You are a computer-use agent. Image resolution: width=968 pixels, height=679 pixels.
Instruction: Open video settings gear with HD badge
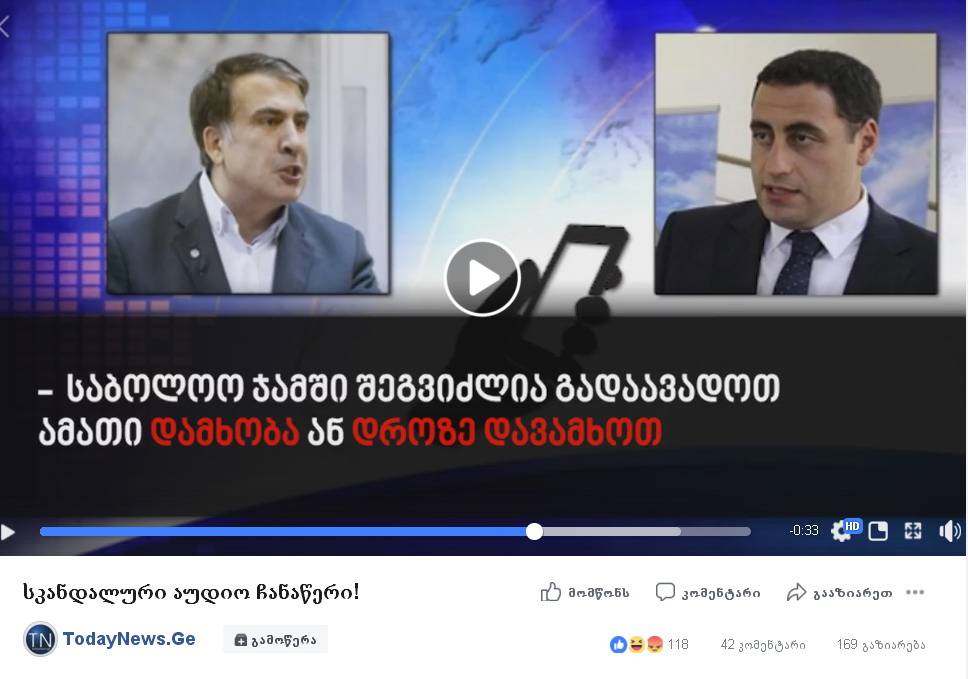point(845,530)
